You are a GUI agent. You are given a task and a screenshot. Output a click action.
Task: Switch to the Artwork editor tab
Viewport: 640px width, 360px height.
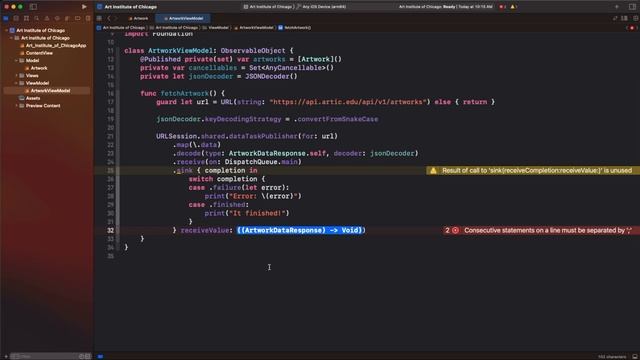[x=138, y=18]
